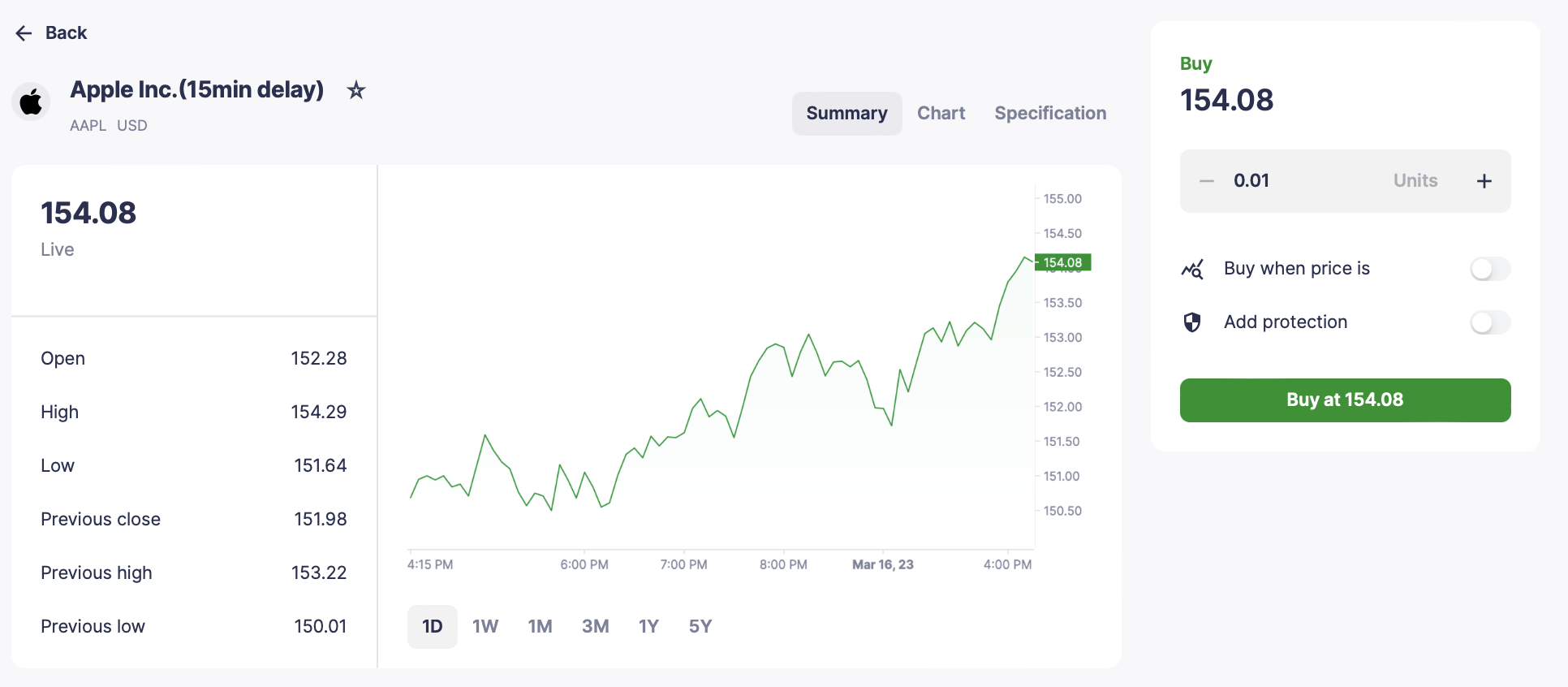The width and height of the screenshot is (1568, 687).
Task: Click the plus icon to increase units
Action: click(x=1484, y=181)
